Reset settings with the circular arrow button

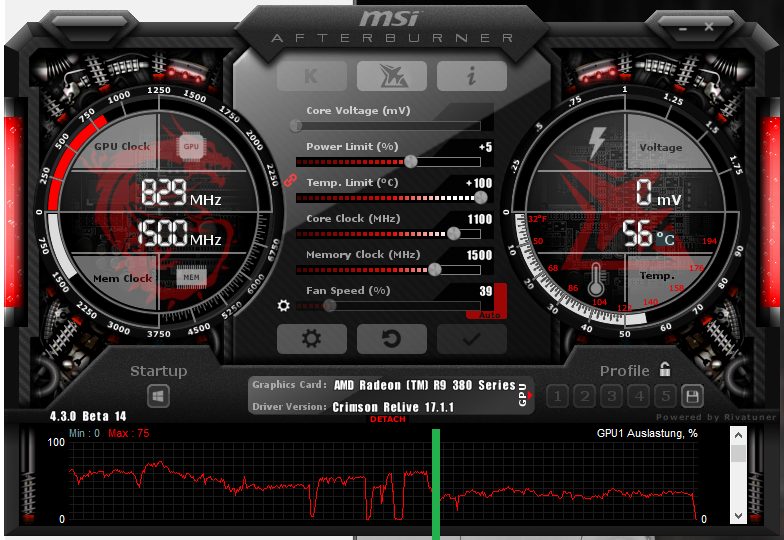pos(392,339)
